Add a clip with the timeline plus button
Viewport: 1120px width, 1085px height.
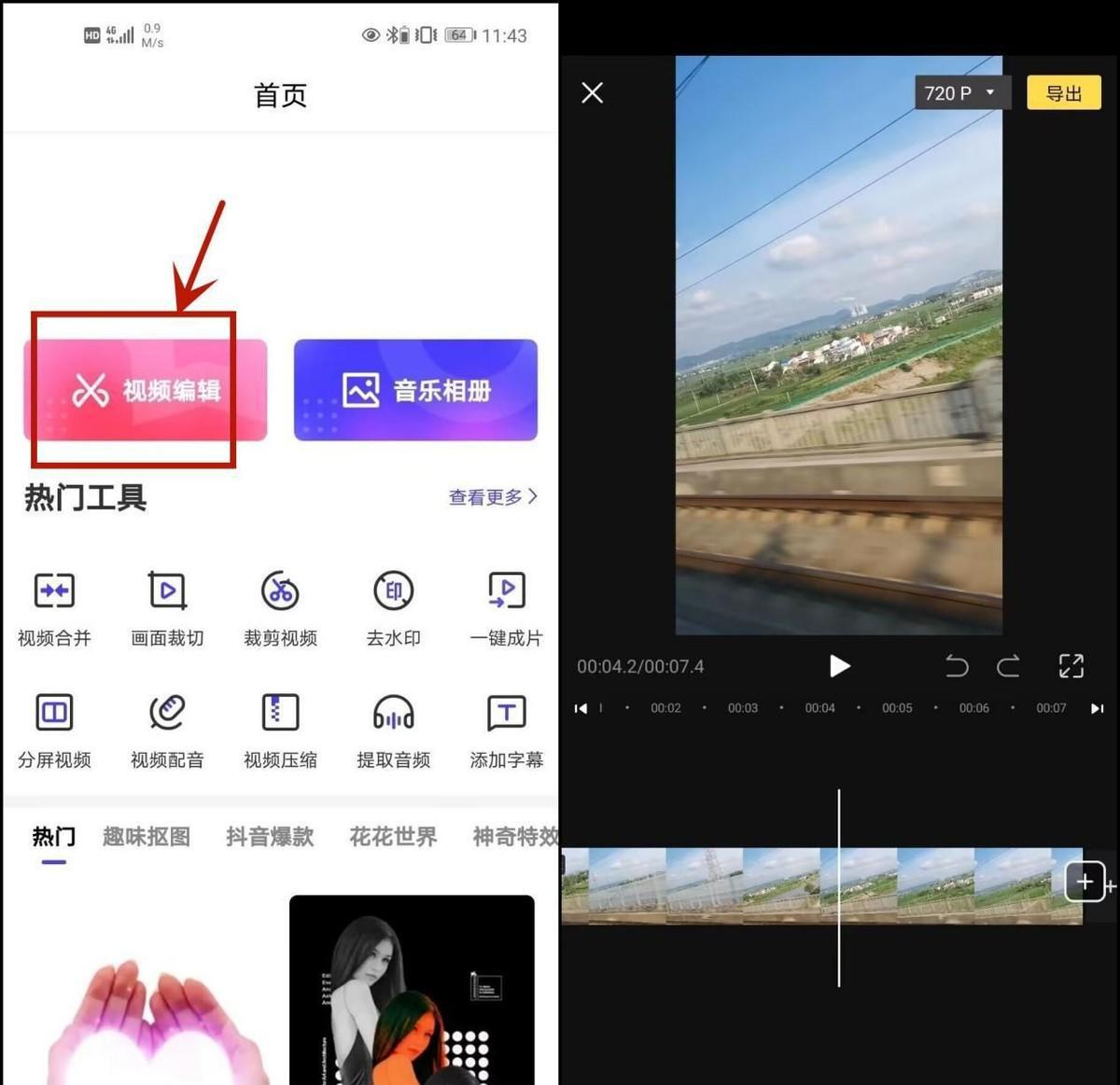1085,882
